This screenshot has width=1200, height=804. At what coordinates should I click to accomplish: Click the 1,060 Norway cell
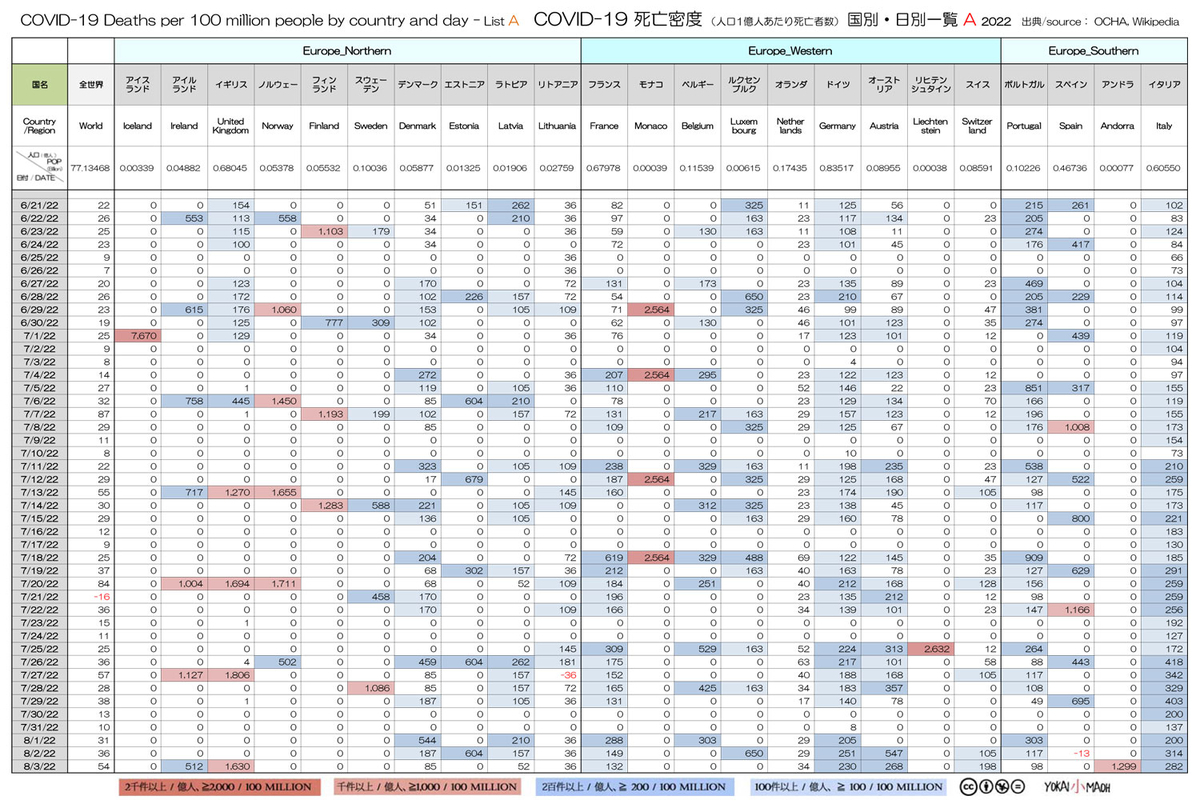(x=277, y=310)
